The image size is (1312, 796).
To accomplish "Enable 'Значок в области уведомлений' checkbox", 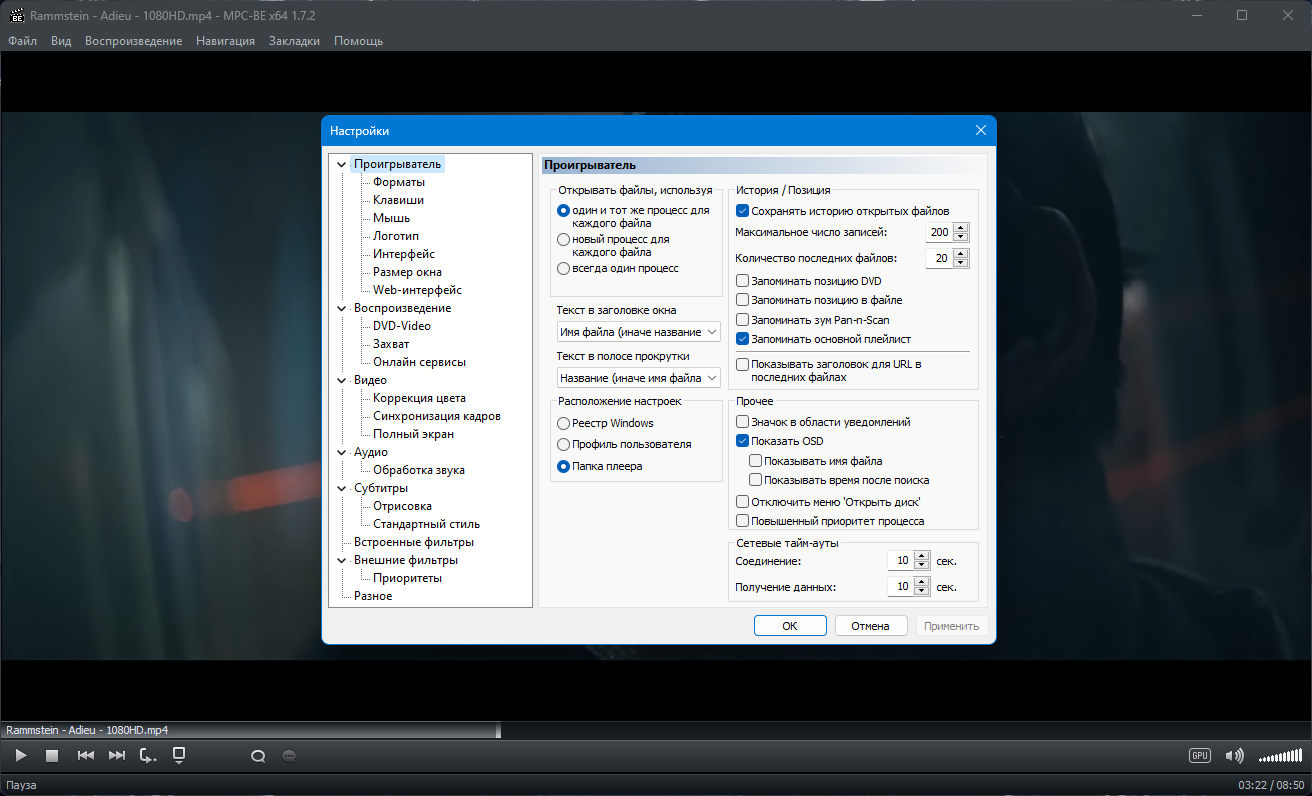I will coord(742,422).
